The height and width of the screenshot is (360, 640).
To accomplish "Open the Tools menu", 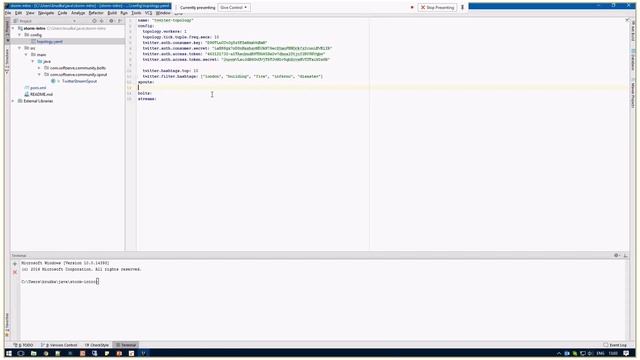I will coord(136,13).
